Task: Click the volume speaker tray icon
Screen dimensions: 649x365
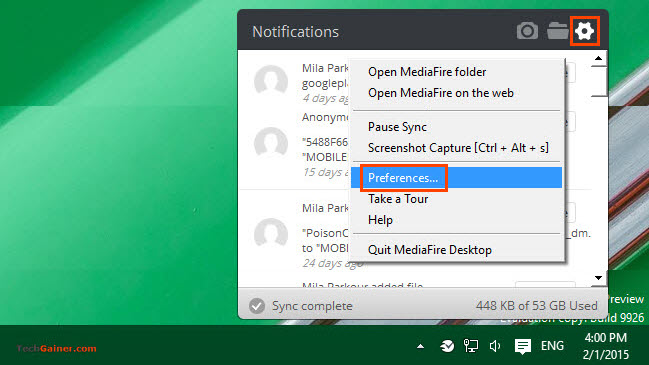Action: pos(495,346)
